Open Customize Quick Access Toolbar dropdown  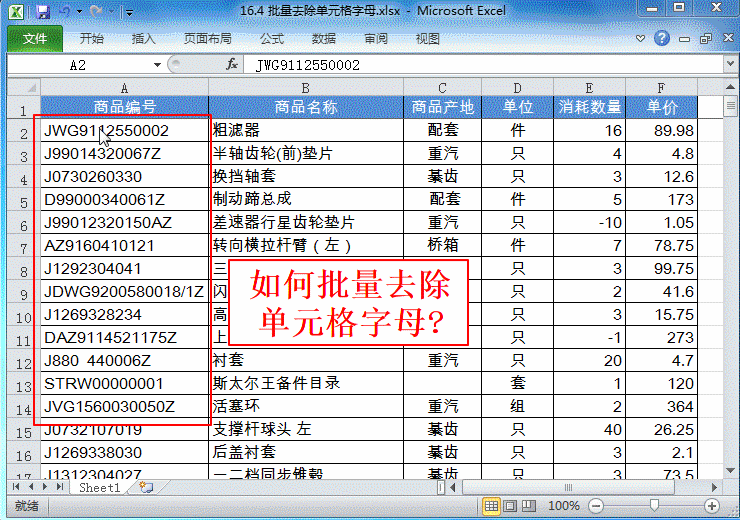click(130, 12)
